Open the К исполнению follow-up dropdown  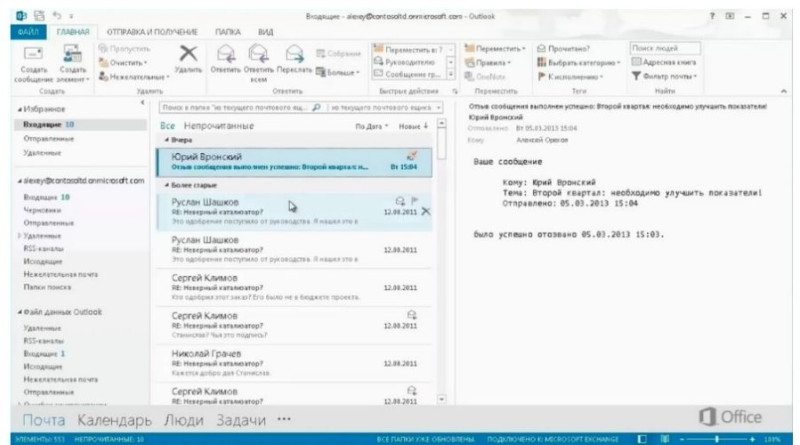pos(570,77)
